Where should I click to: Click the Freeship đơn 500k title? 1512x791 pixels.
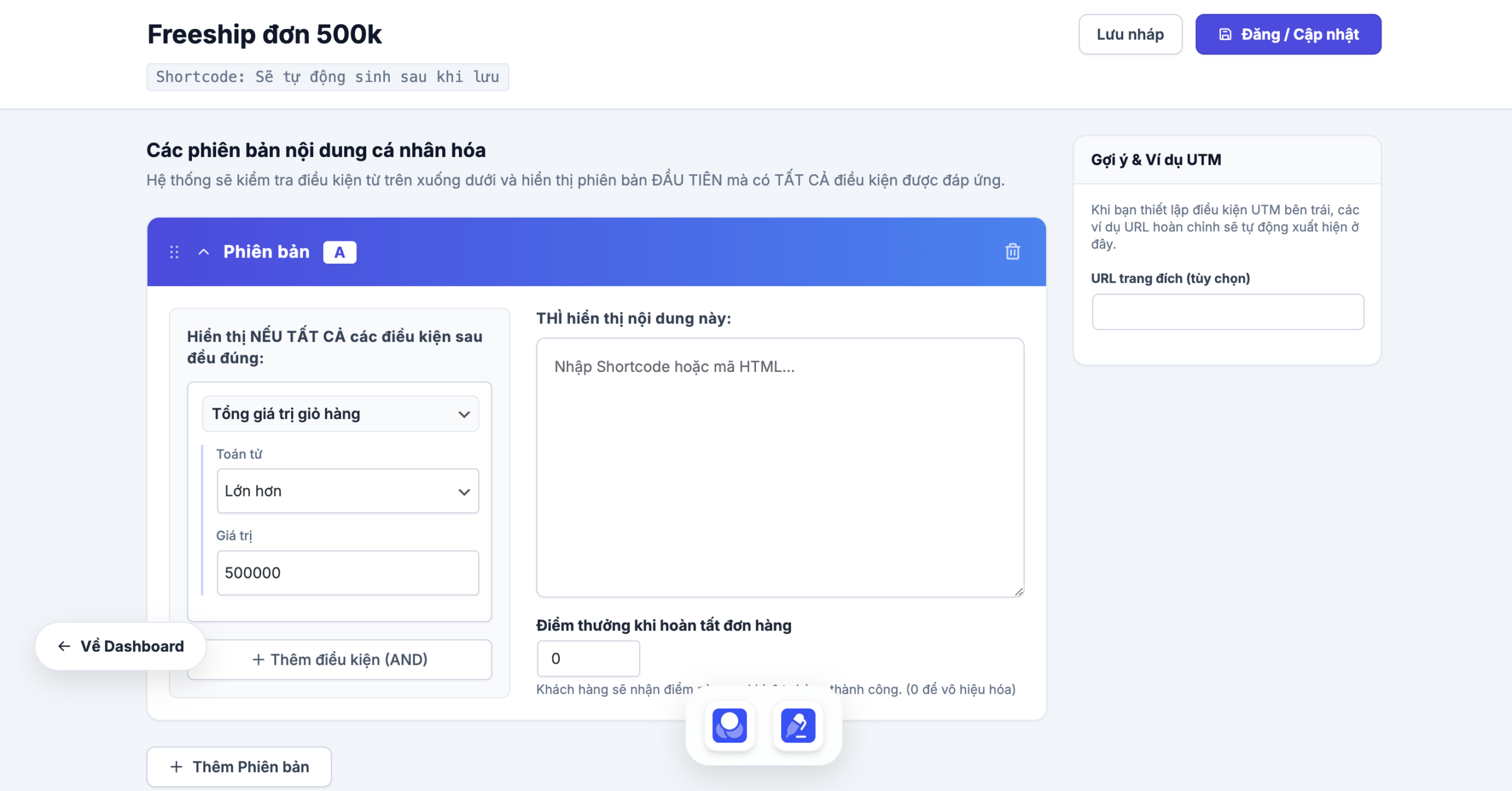[265, 34]
